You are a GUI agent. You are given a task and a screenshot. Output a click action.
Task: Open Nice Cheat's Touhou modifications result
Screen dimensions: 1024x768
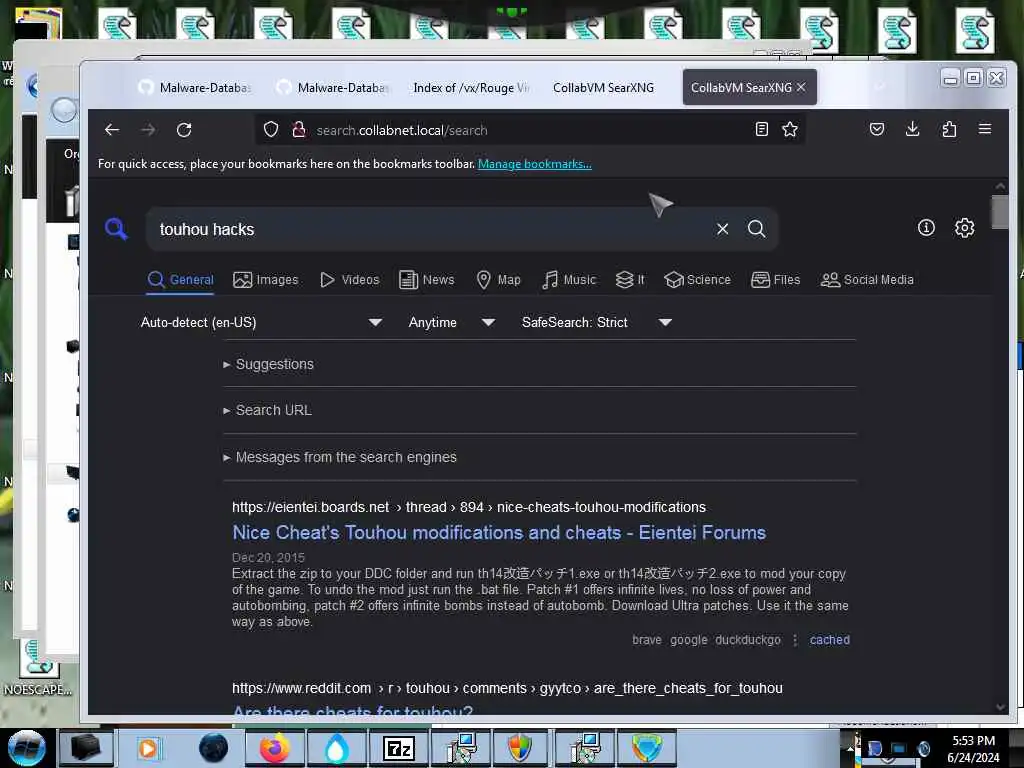pos(499,532)
